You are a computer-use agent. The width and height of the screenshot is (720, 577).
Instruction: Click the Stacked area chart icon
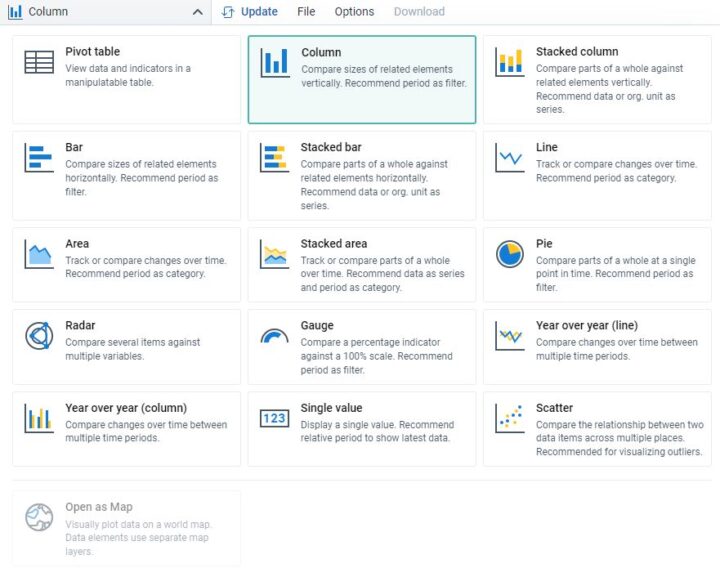[x=274, y=254]
